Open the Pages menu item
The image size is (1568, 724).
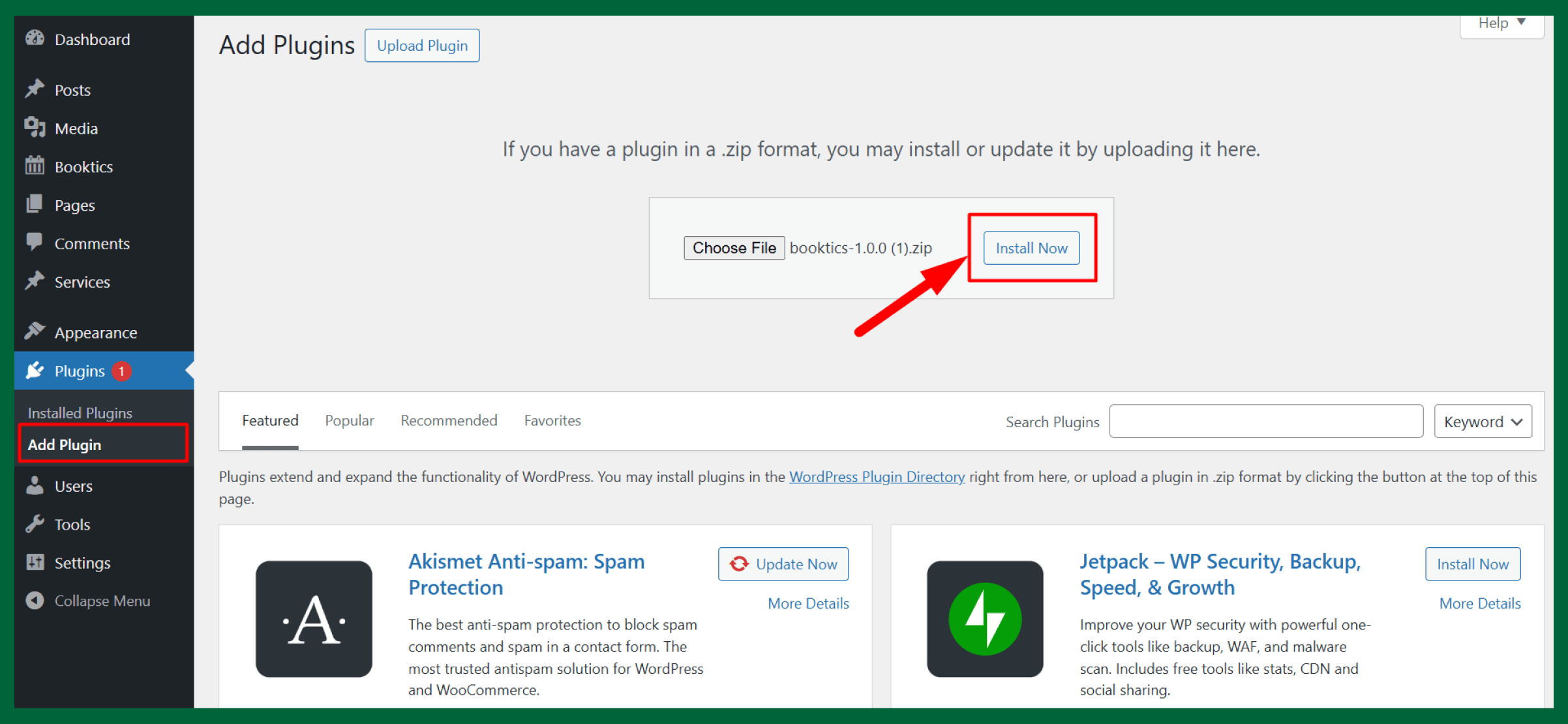pyautogui.click(x=104, y=205)
